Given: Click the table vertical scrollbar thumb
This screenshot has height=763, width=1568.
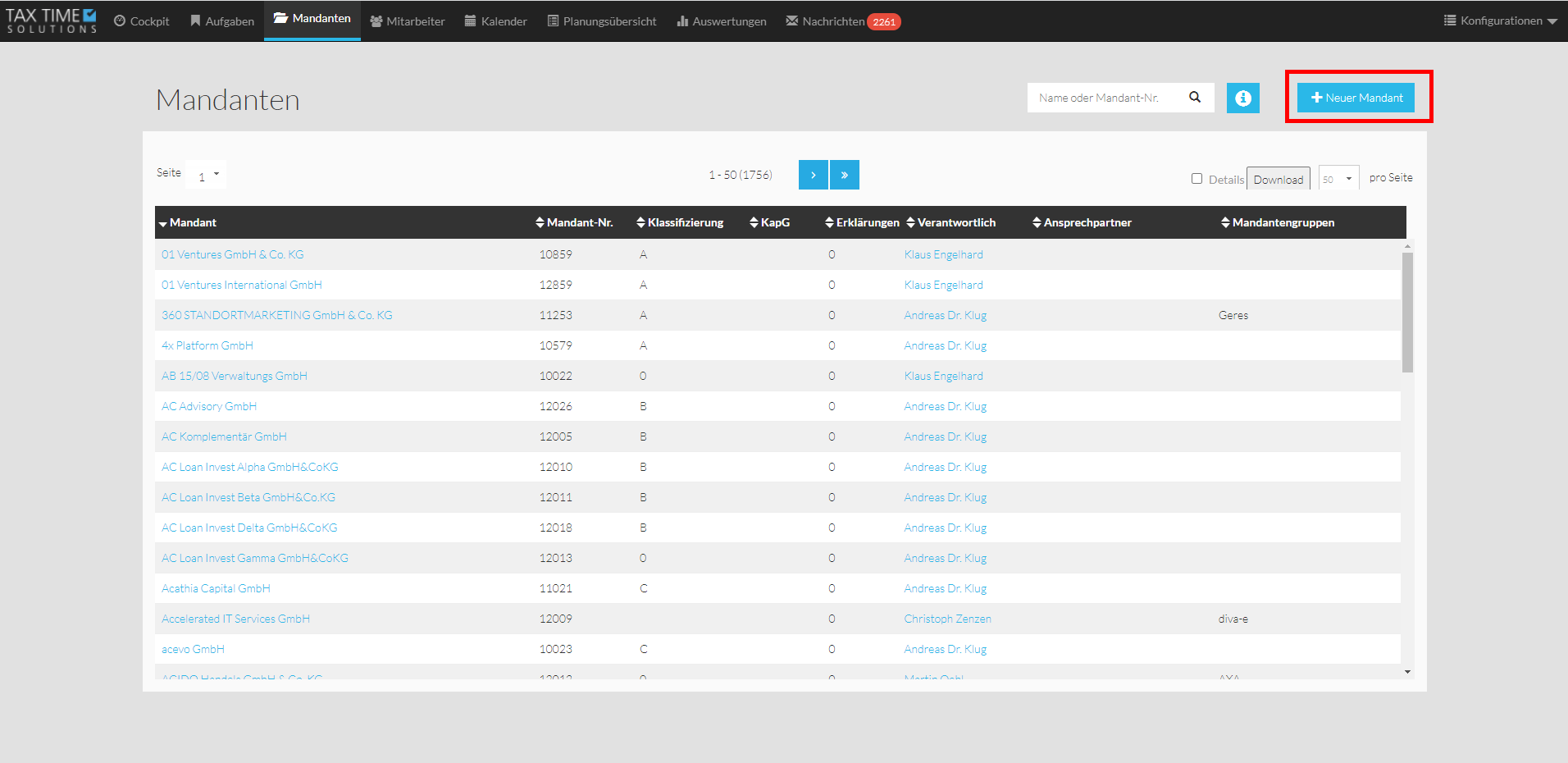Looking at the screenshot, I should (1407, 312).
